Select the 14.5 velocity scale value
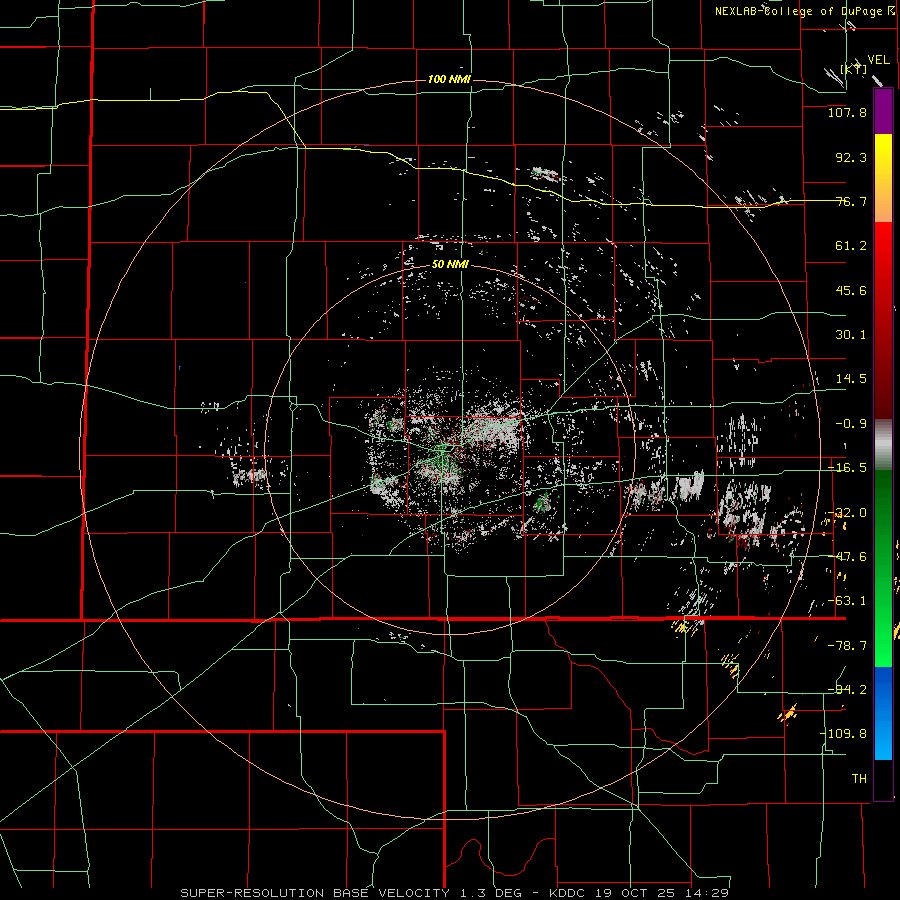Viewport: 900px width, 900px height. pyautogui.click(x=851, y=379)
